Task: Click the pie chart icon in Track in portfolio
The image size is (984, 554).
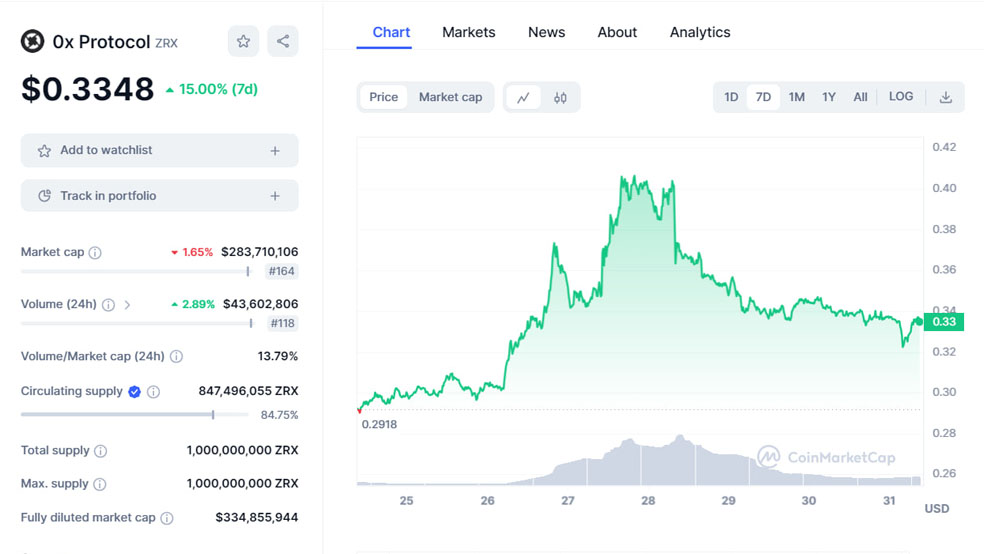Action: [x=44, y=196]
